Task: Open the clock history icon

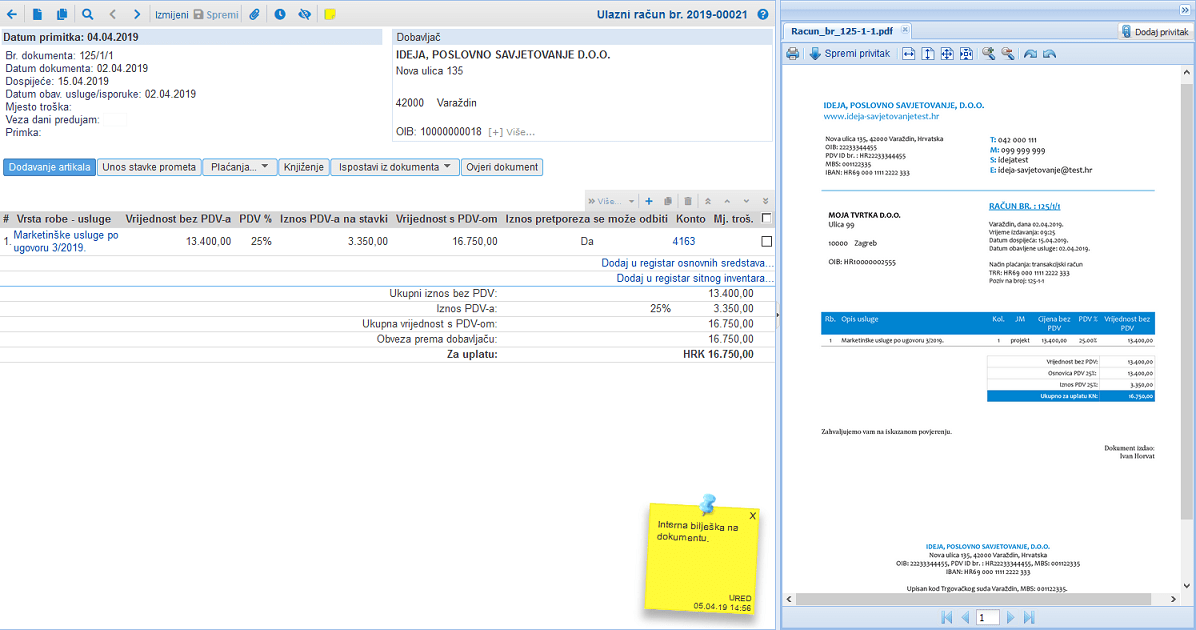Action: pyautogui.click(x=280, y=15)
